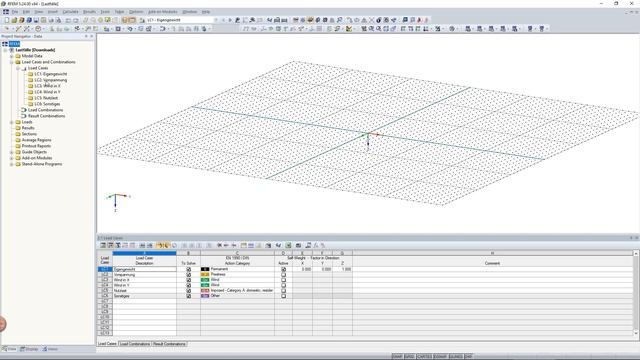Open the Calculate menu
Image resolution: width=640 pixels, height=360 pixels.
[x=70, y=12]
